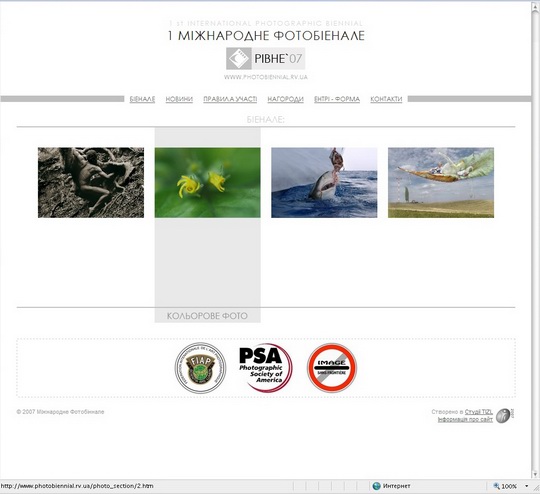Viewport: 540px width, 494px height.
Task: Select the НАГОРОДИ menu item
Action: click(285, 99)
